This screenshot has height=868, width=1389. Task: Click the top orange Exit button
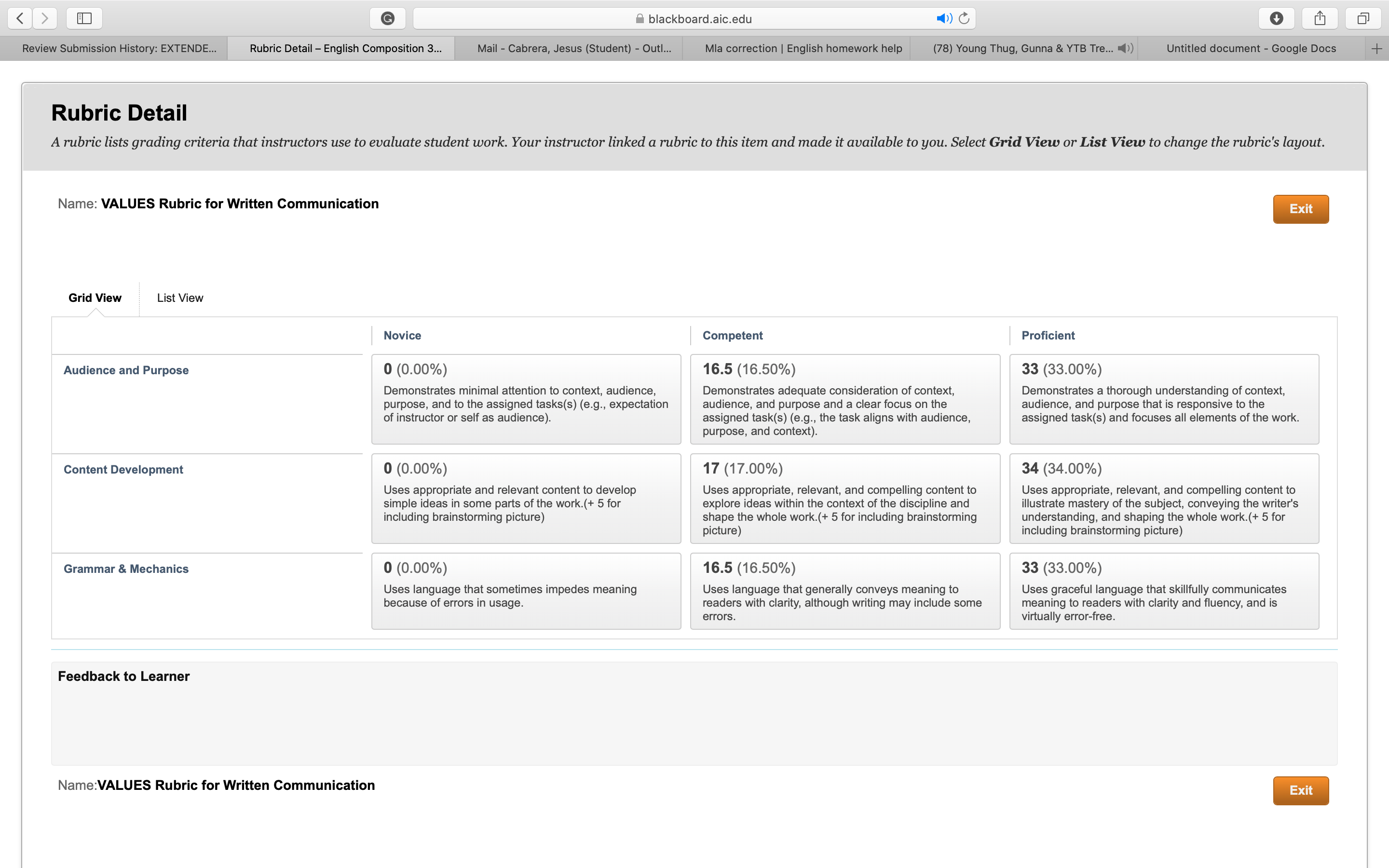1301,209
